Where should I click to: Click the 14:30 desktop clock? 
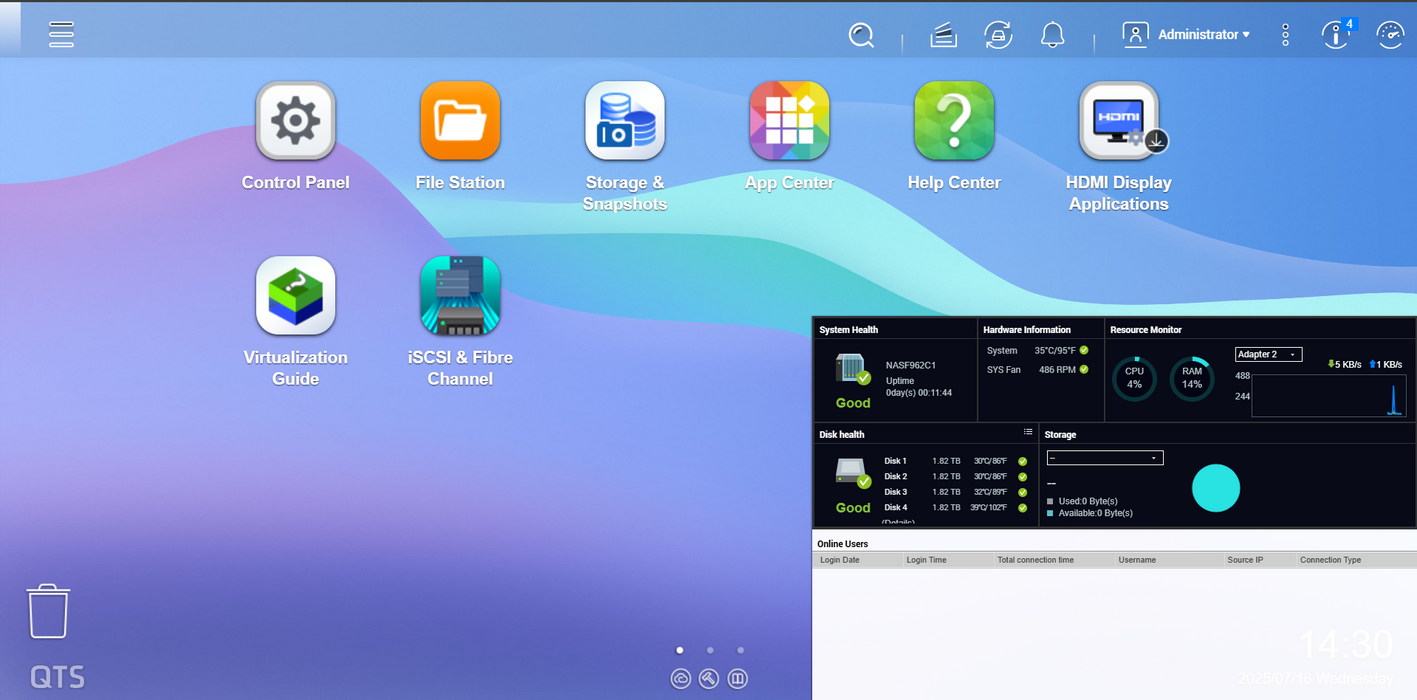point(1345,645)
